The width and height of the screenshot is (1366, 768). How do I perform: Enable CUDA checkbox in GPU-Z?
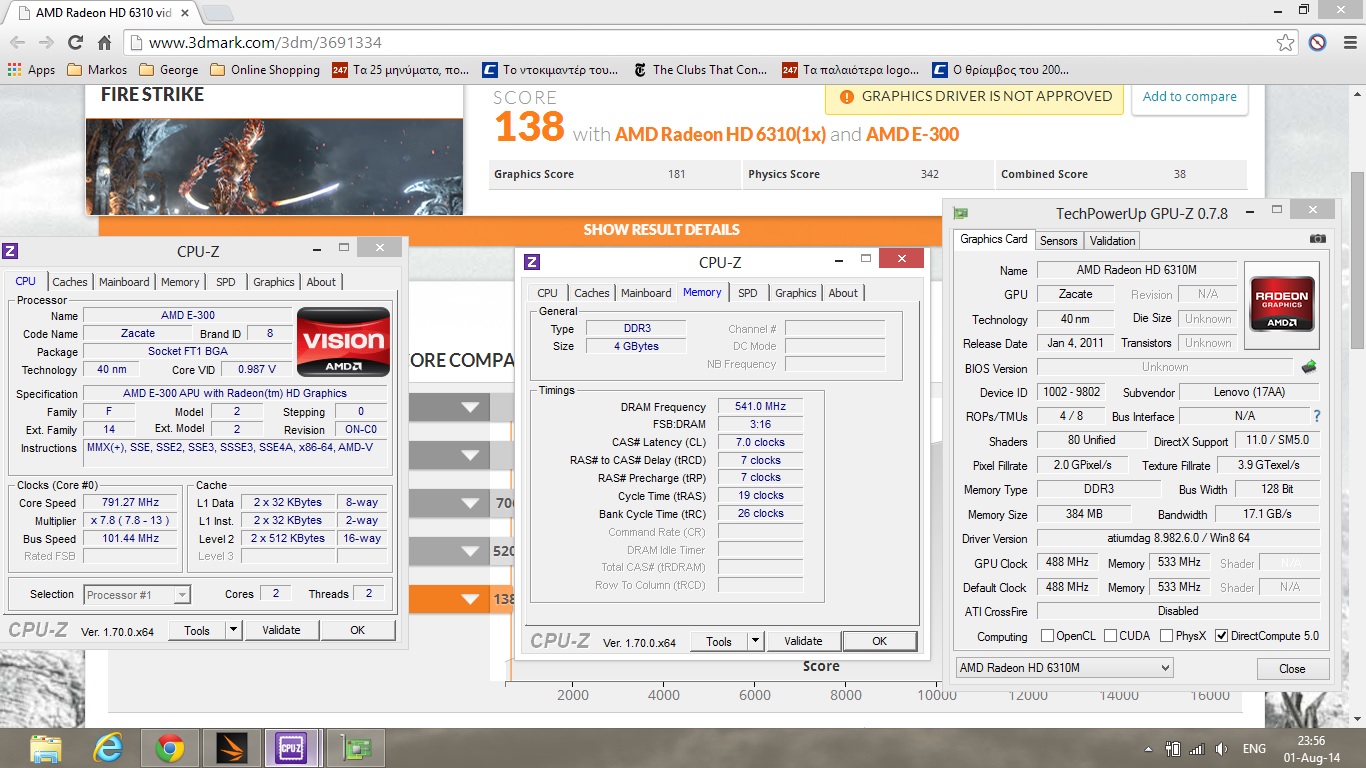point(1109,636)
